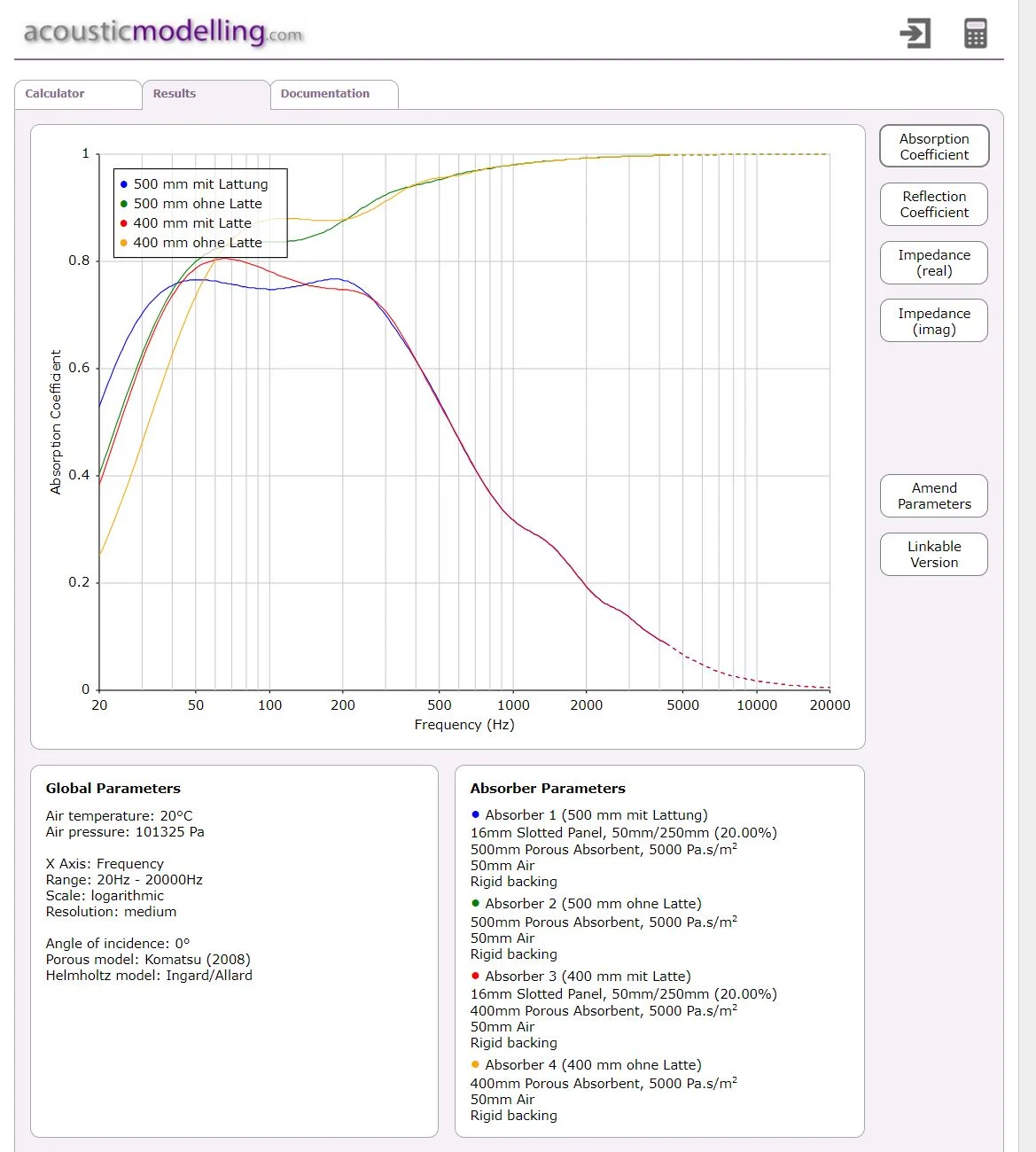Click the orange dot for 400 mm ohne Latte legend
The image size is (1036, 1152).
point(124,243)
